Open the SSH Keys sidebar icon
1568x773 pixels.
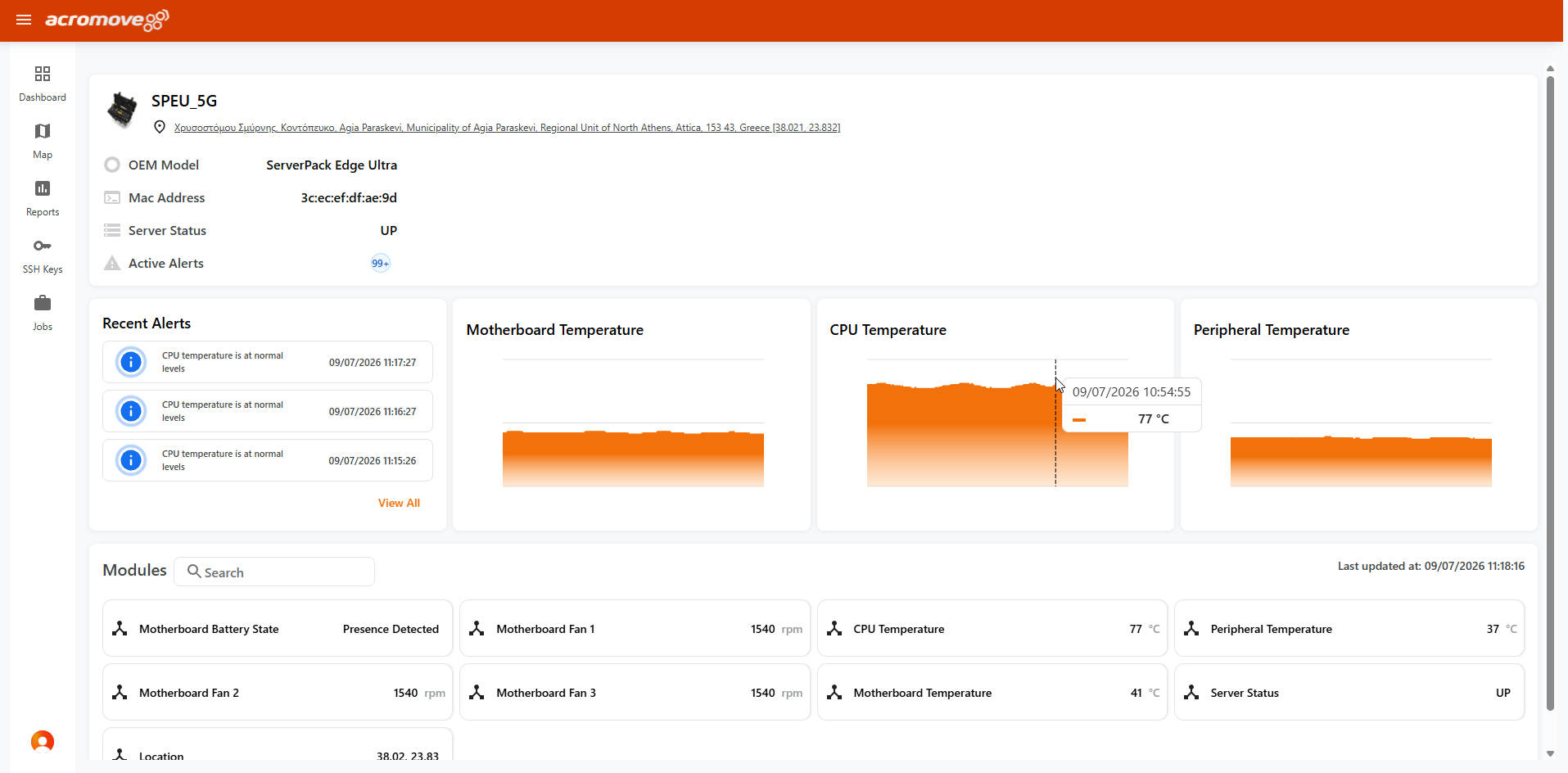coord(43,246)
